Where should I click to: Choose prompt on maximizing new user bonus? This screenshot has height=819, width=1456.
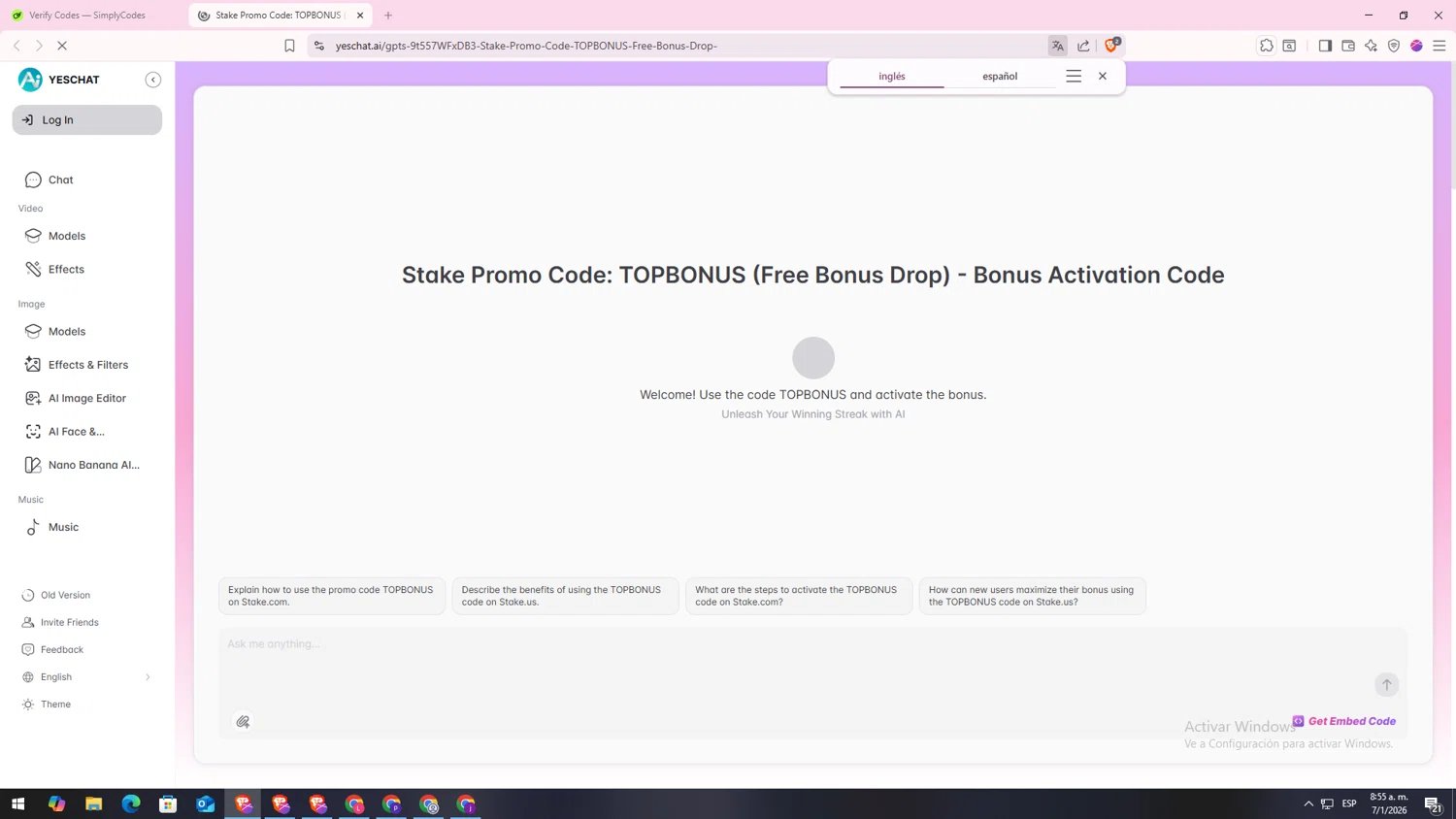(1032, 596)
